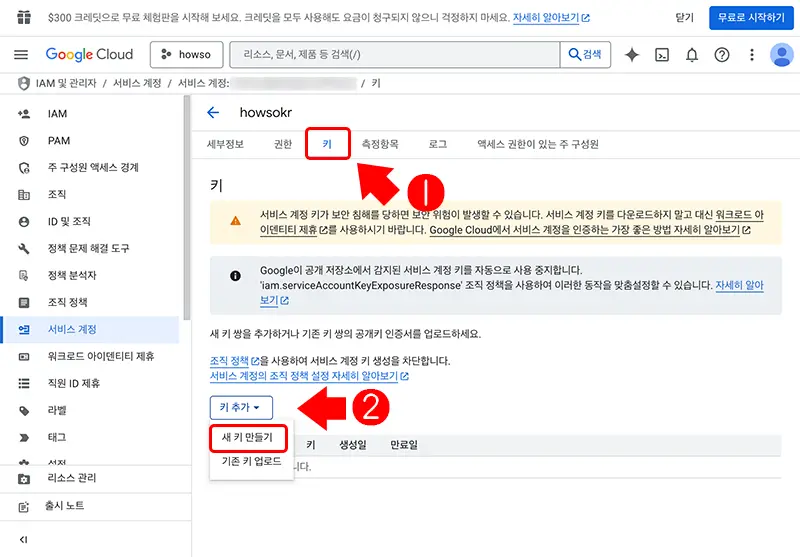Click the 키 추가 dropdown button
Image resolution: width=800 pixels, height=557 pixels.
point(241,408)
